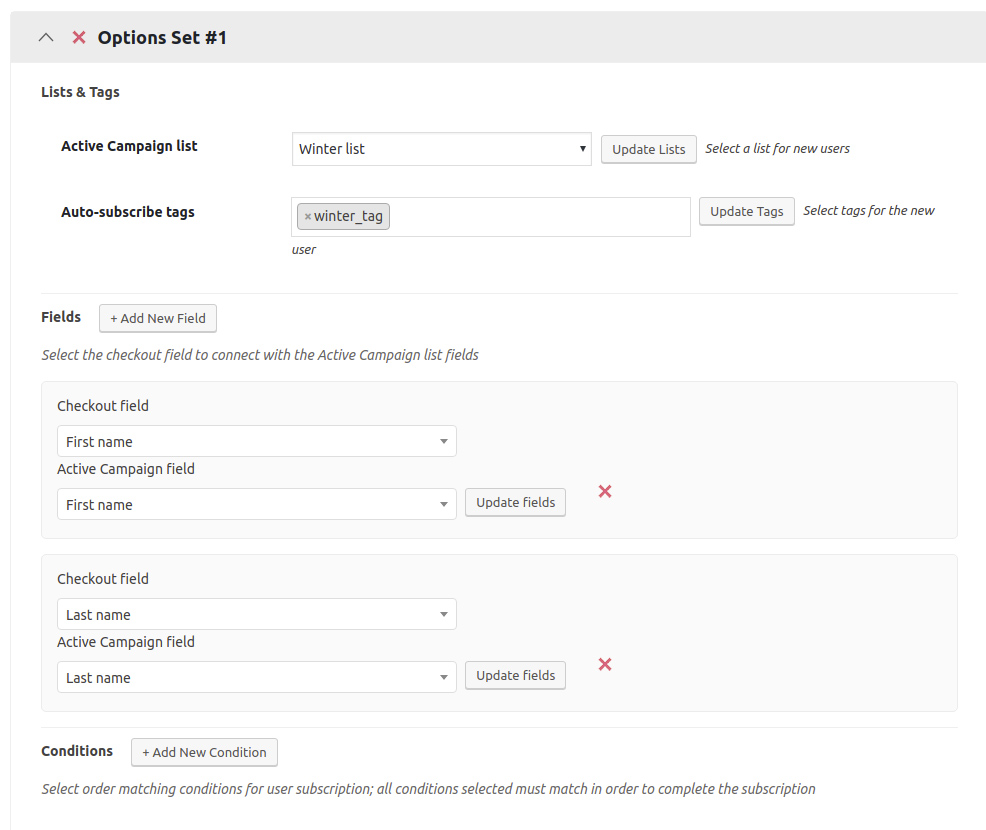Open the First name checkout field dropdown
986x830 pixels.
(256, 441)
